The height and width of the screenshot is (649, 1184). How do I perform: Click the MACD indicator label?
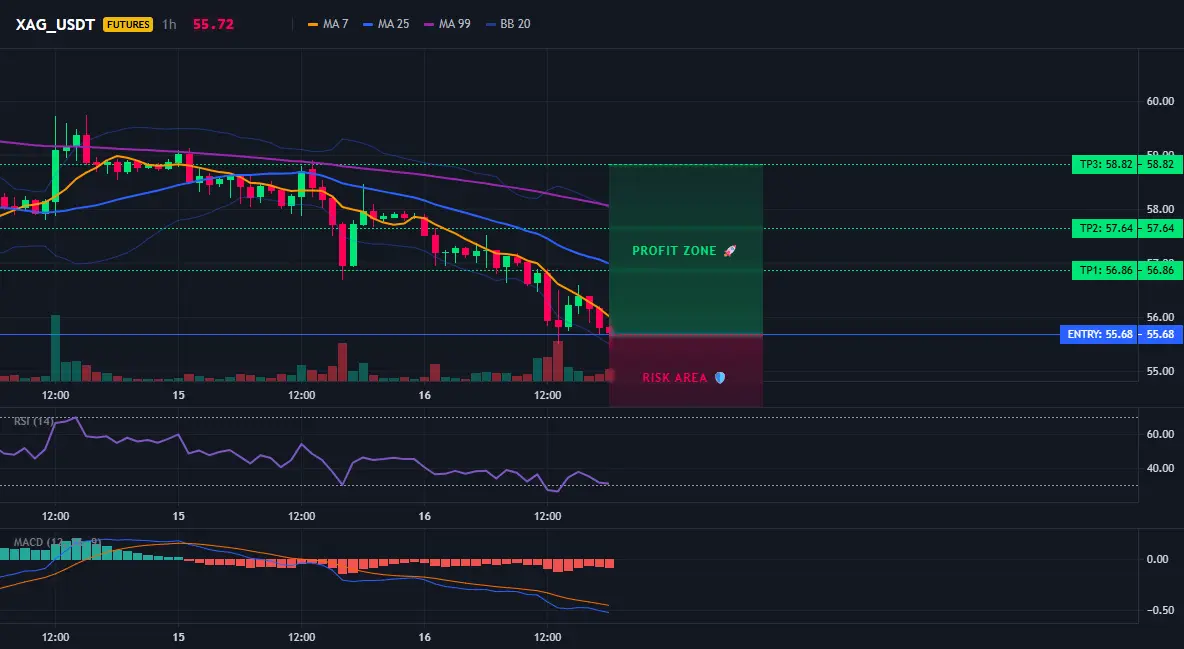pos(57,542)
